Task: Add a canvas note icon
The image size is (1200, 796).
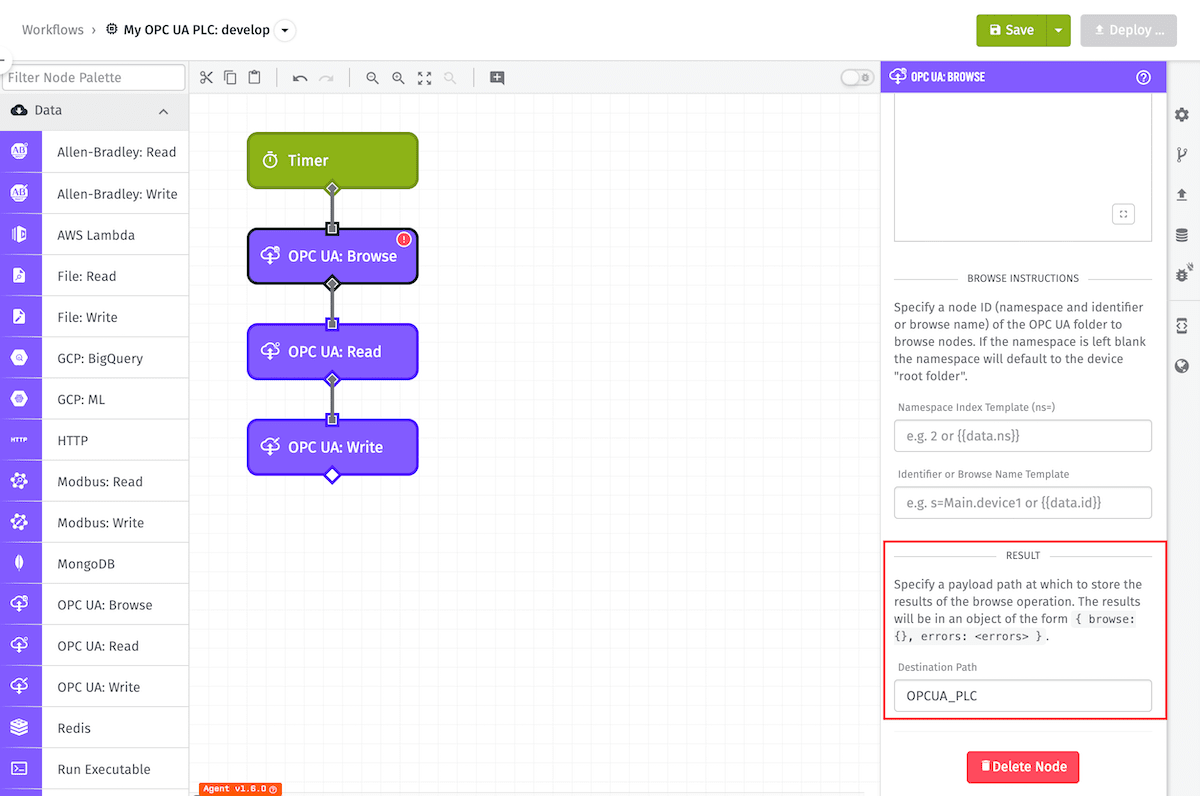Action: pyautogui.click(x=497, y=78)
